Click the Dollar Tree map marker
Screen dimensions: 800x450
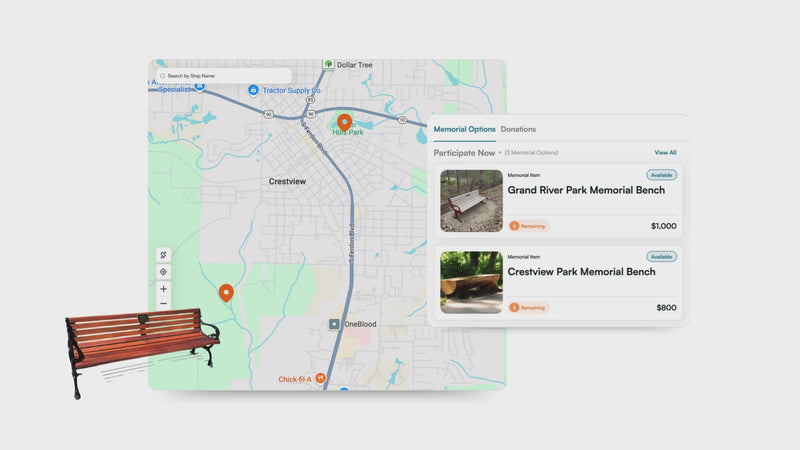click(x=328, y=65)
